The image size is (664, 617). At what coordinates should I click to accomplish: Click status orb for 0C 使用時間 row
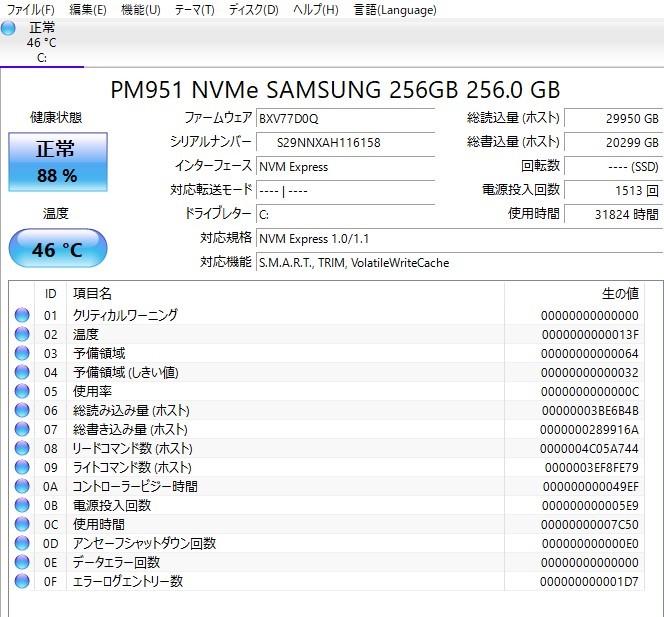click(x=22, y=524)
